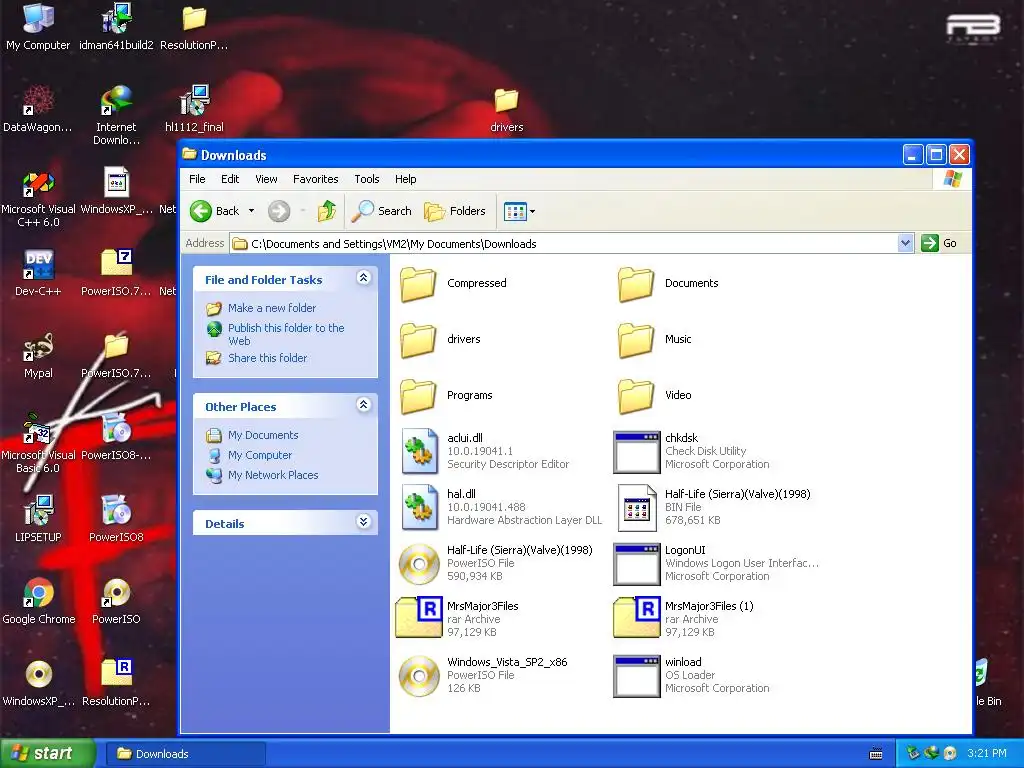Screen dimensions: 1024x768
Task: Collapse the Other Places panel
Action: 364,405
